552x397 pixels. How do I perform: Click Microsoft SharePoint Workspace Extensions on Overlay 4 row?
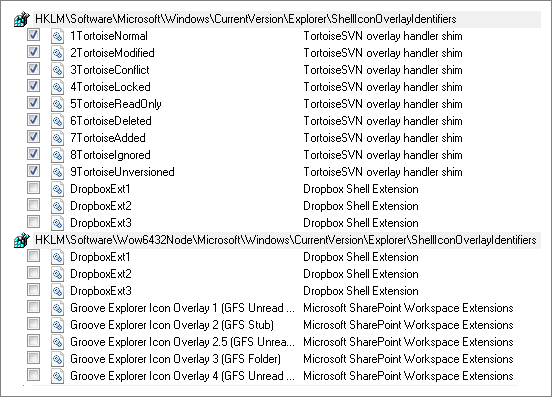point(408,376)
